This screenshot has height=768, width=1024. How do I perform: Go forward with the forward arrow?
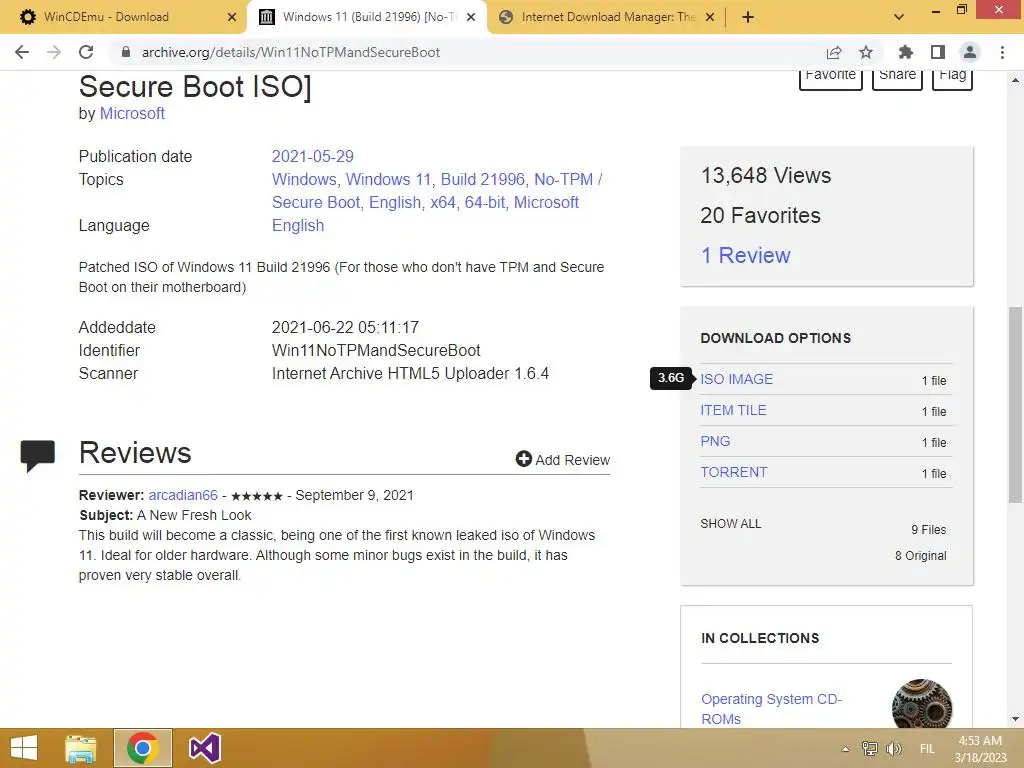(x=54, y=52)
